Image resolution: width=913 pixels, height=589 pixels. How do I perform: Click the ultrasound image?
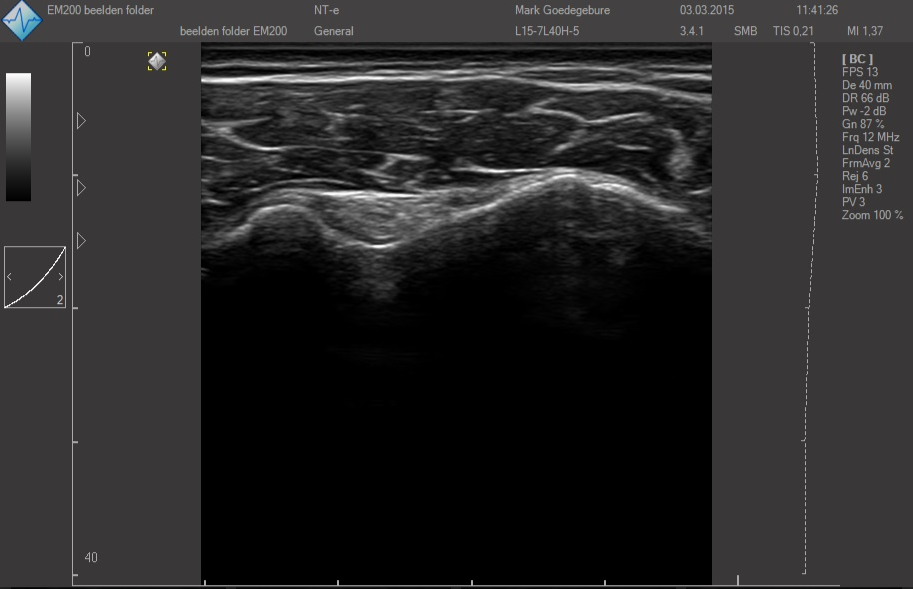(456, 314)
